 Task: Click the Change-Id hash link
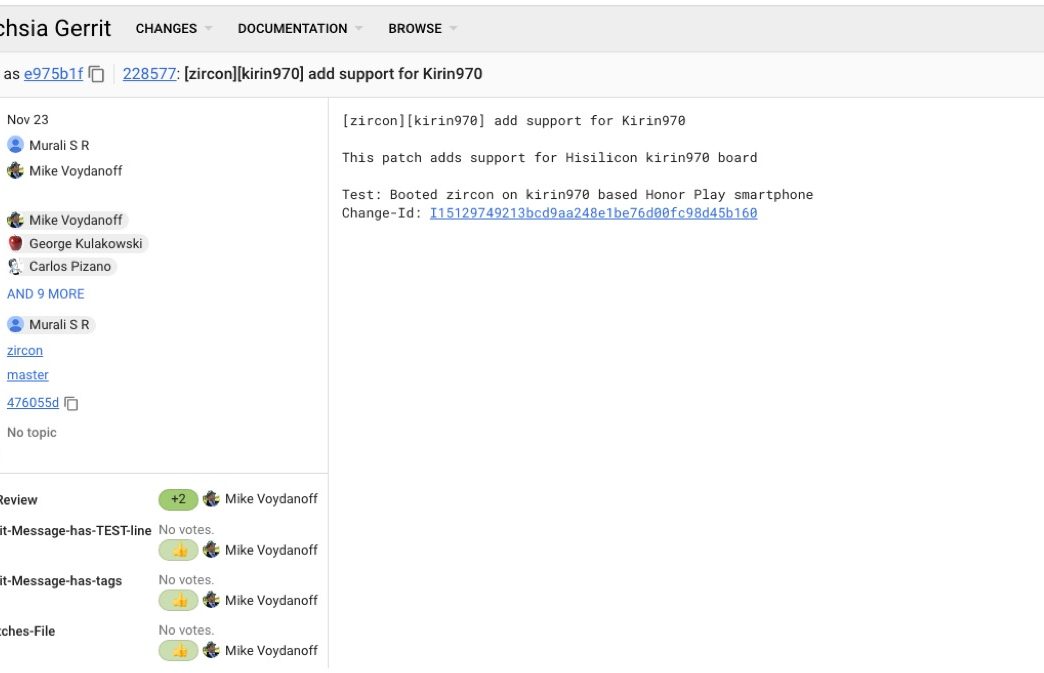[x=593, y=213]
